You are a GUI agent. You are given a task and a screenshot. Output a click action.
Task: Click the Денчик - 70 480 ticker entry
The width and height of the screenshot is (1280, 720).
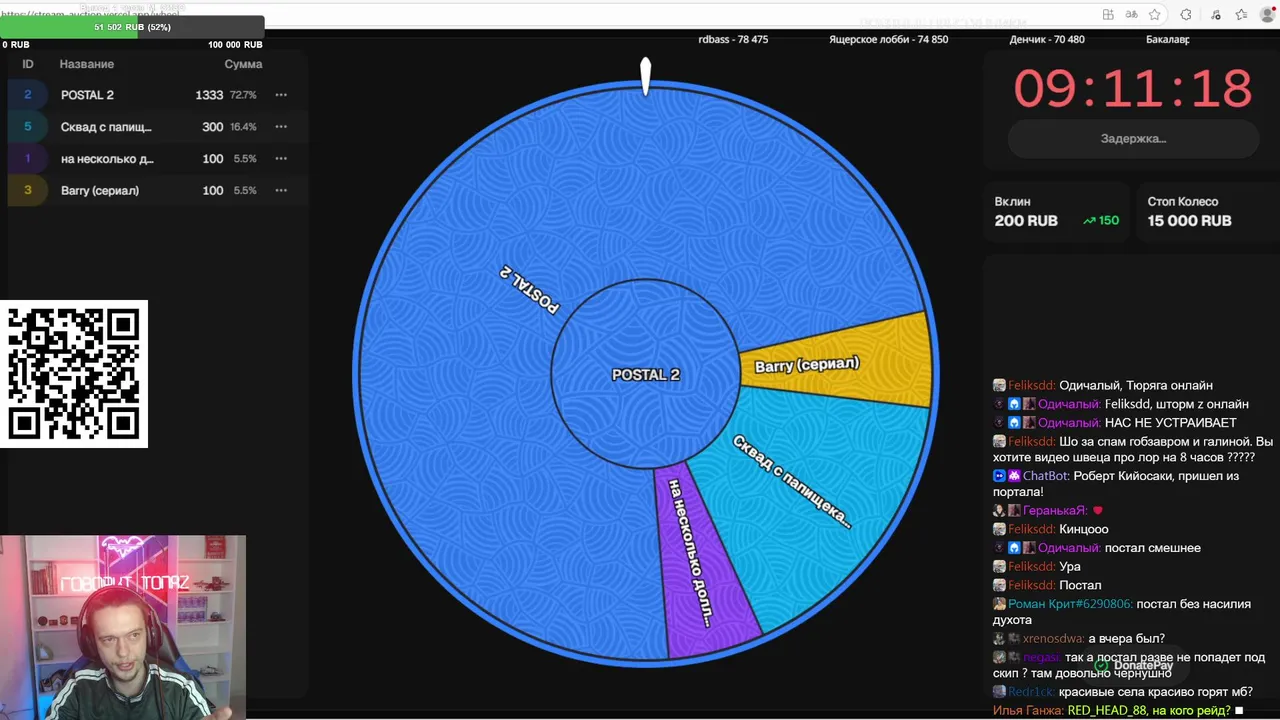(1047, 40)
